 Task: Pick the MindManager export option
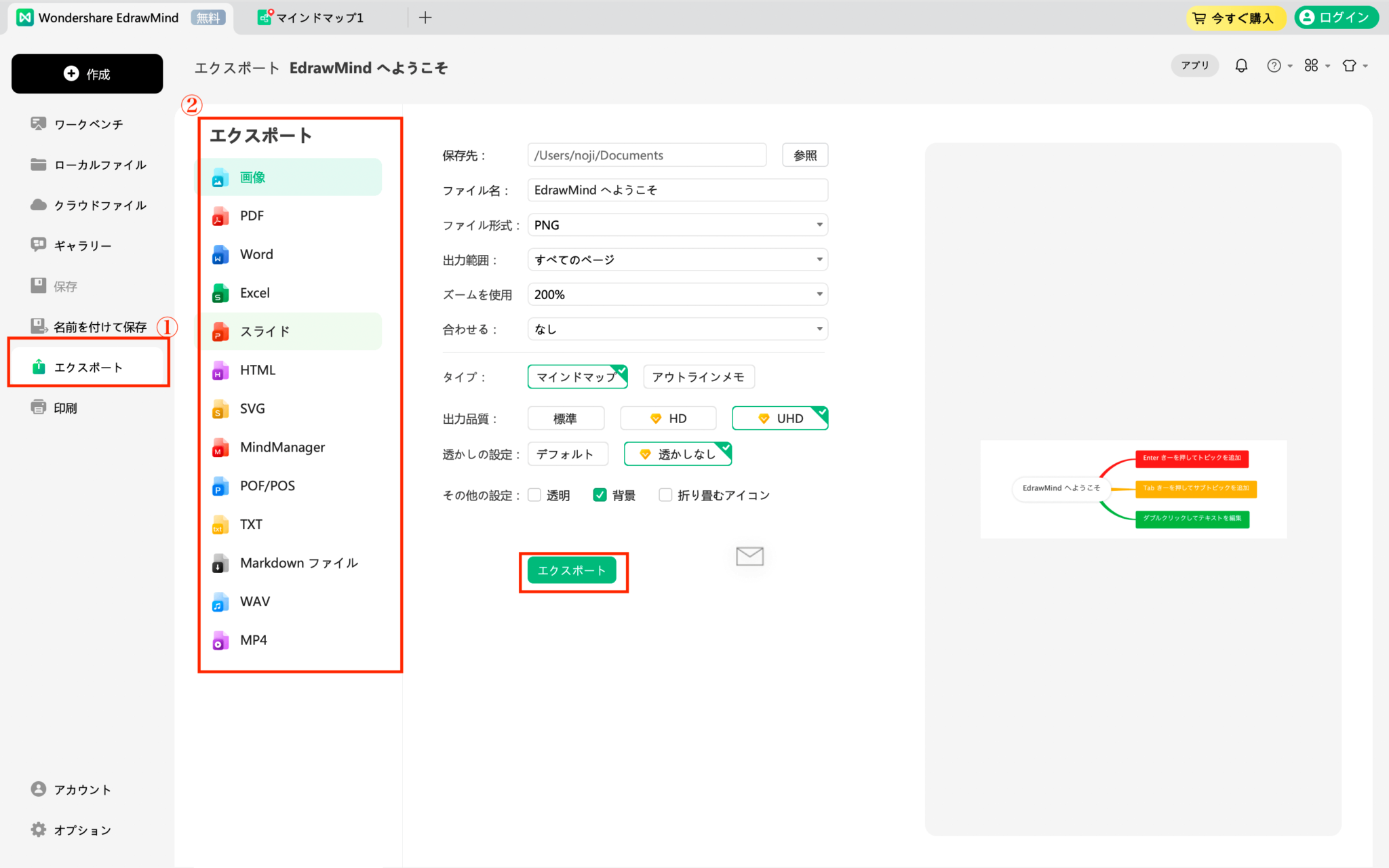coord(282,447)
